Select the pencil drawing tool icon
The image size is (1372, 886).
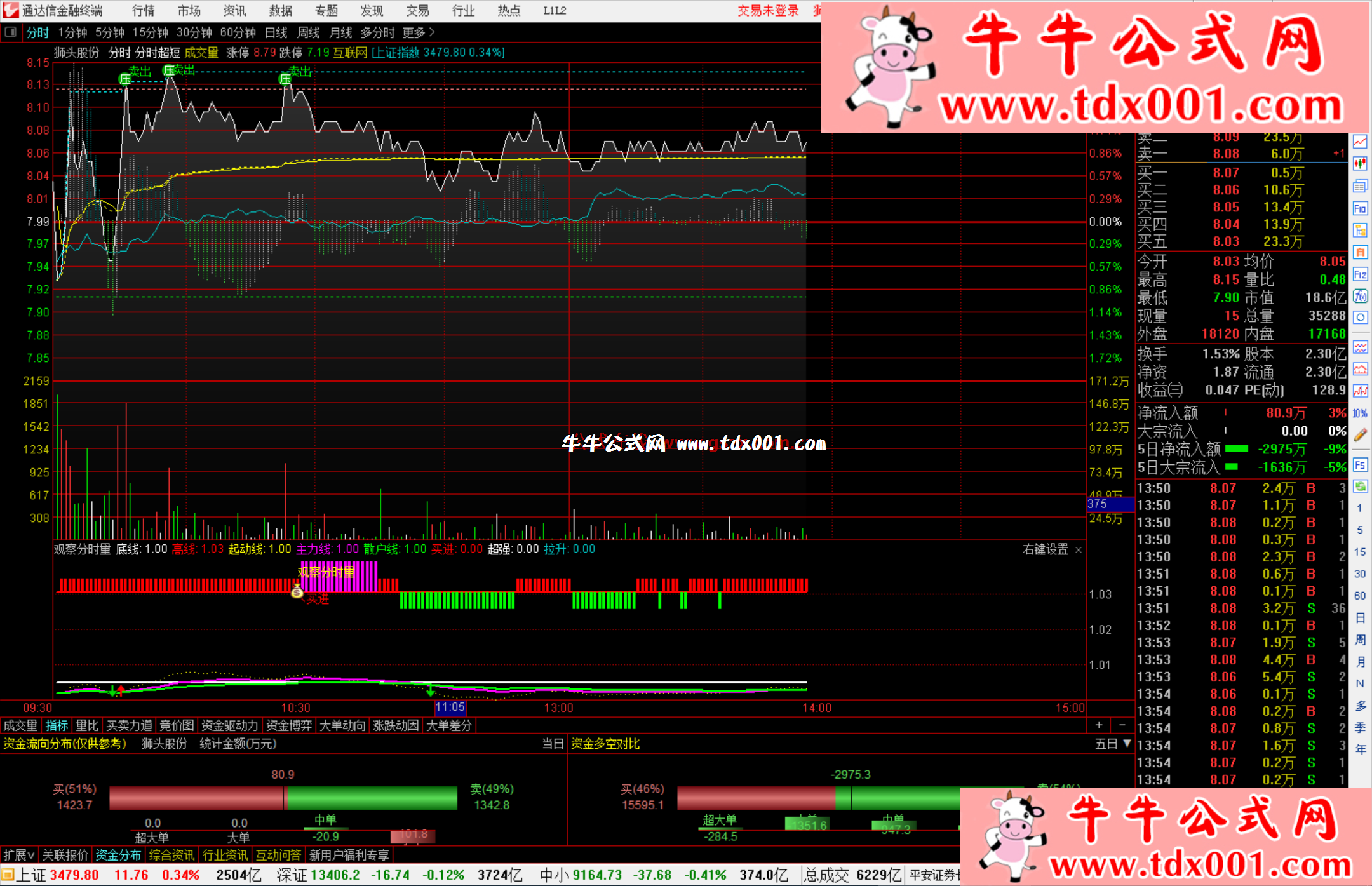click(1360, 435)
